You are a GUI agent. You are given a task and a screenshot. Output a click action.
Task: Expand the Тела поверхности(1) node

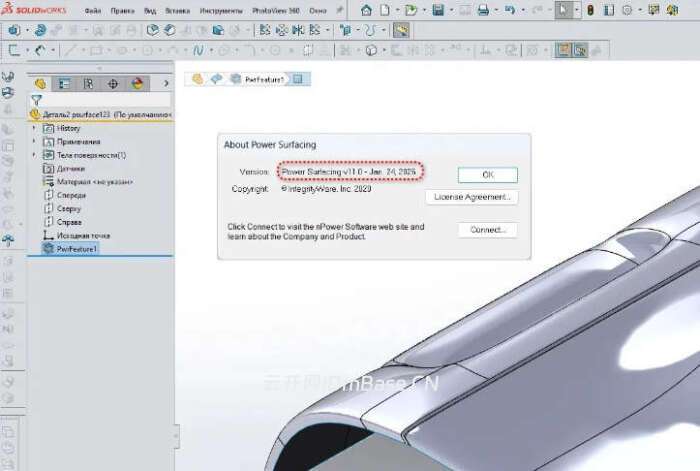click(x=34, y=155)
